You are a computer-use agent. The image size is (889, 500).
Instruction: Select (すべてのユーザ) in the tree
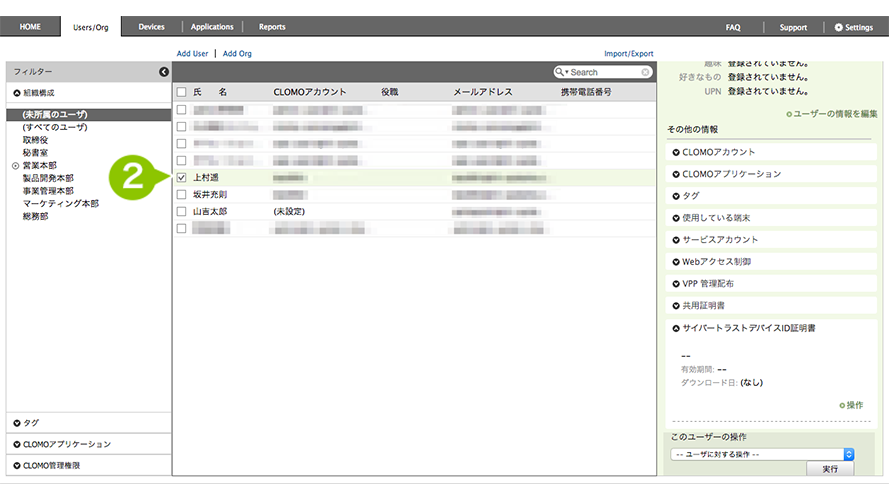55,127
